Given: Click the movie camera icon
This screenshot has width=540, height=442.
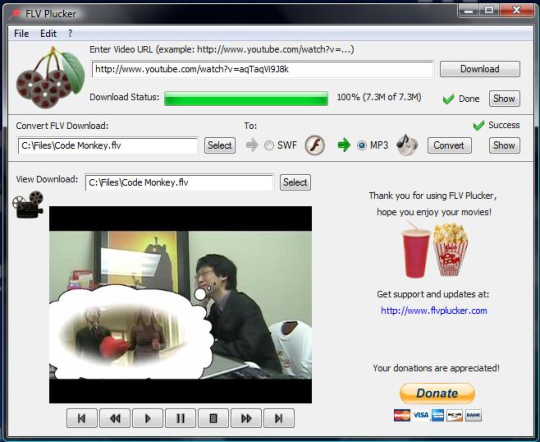Looking at the screenshot, I should tap(28, 205).
